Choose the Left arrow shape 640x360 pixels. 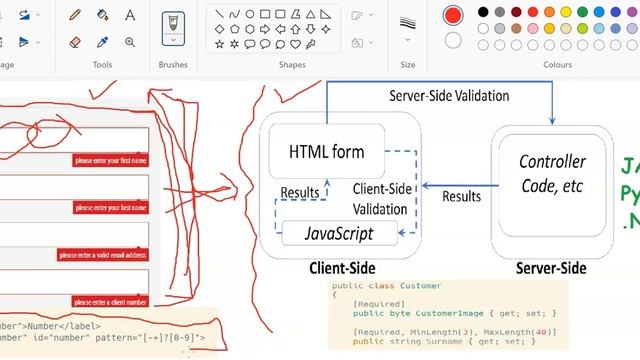[280, 29]
